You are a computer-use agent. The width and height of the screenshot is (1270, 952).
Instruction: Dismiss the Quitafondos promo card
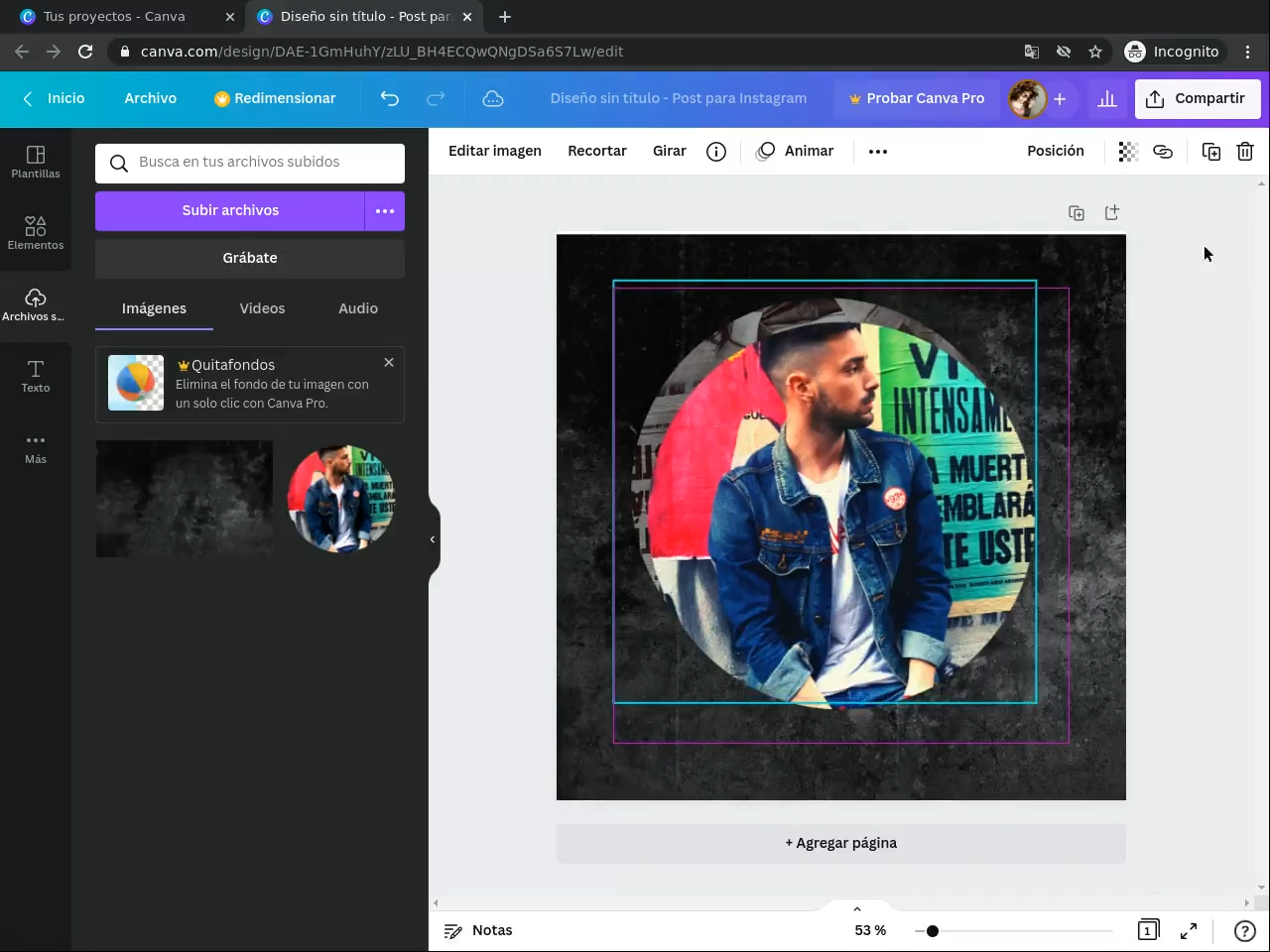pyautogui.click(x=389, y=363)
